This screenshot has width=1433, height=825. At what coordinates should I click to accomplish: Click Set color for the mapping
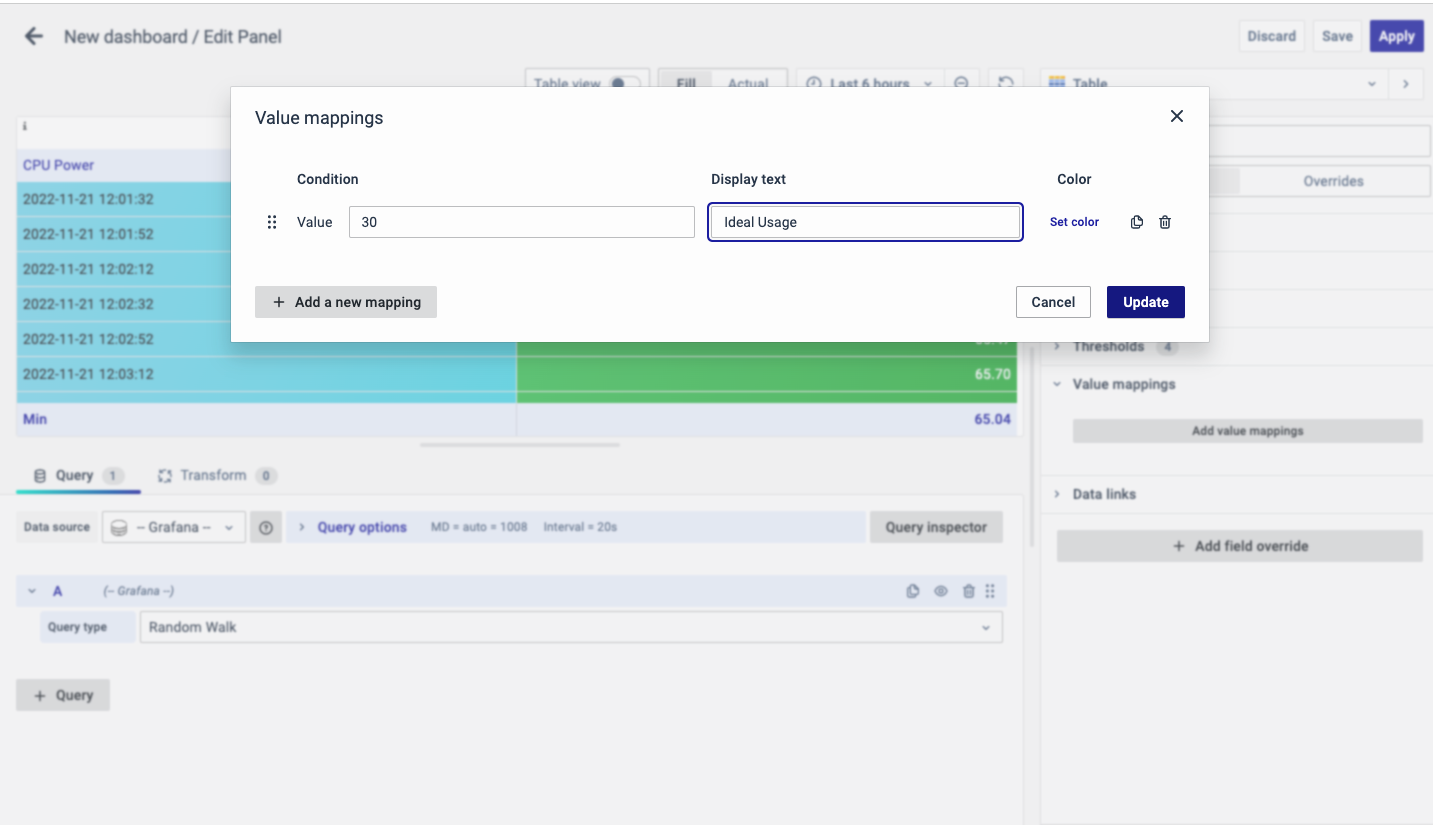(1074, 222)
